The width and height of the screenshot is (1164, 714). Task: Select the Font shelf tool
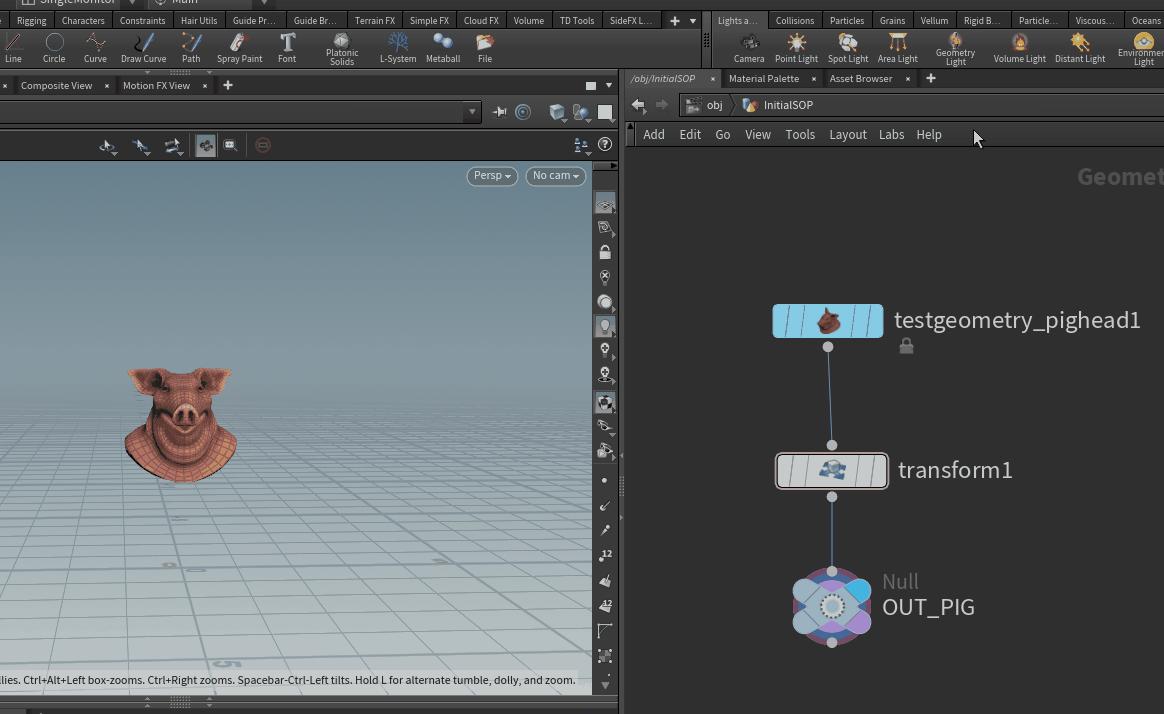click(x=287, y=47)
